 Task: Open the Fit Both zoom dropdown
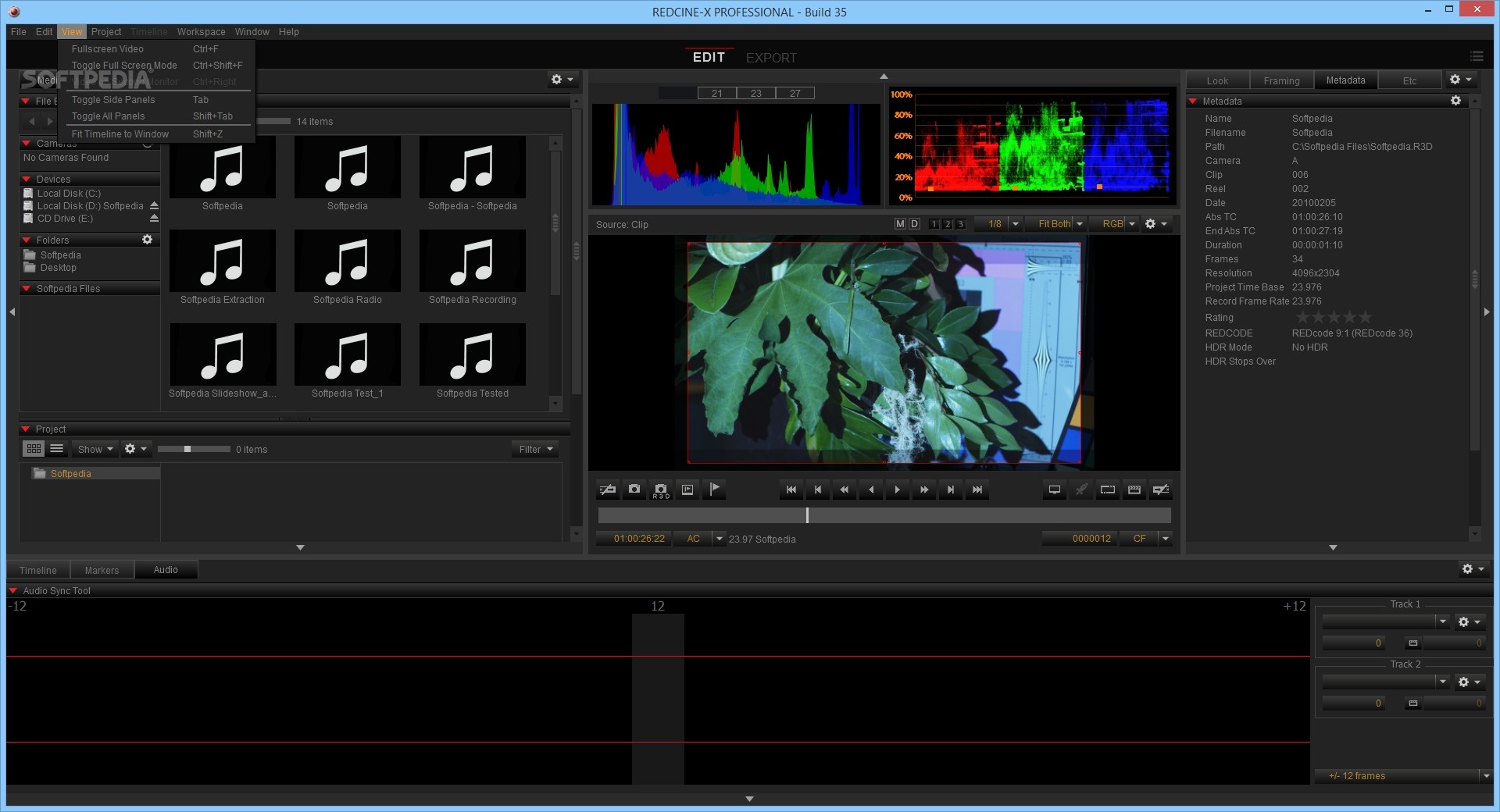tap(1056, 224)
